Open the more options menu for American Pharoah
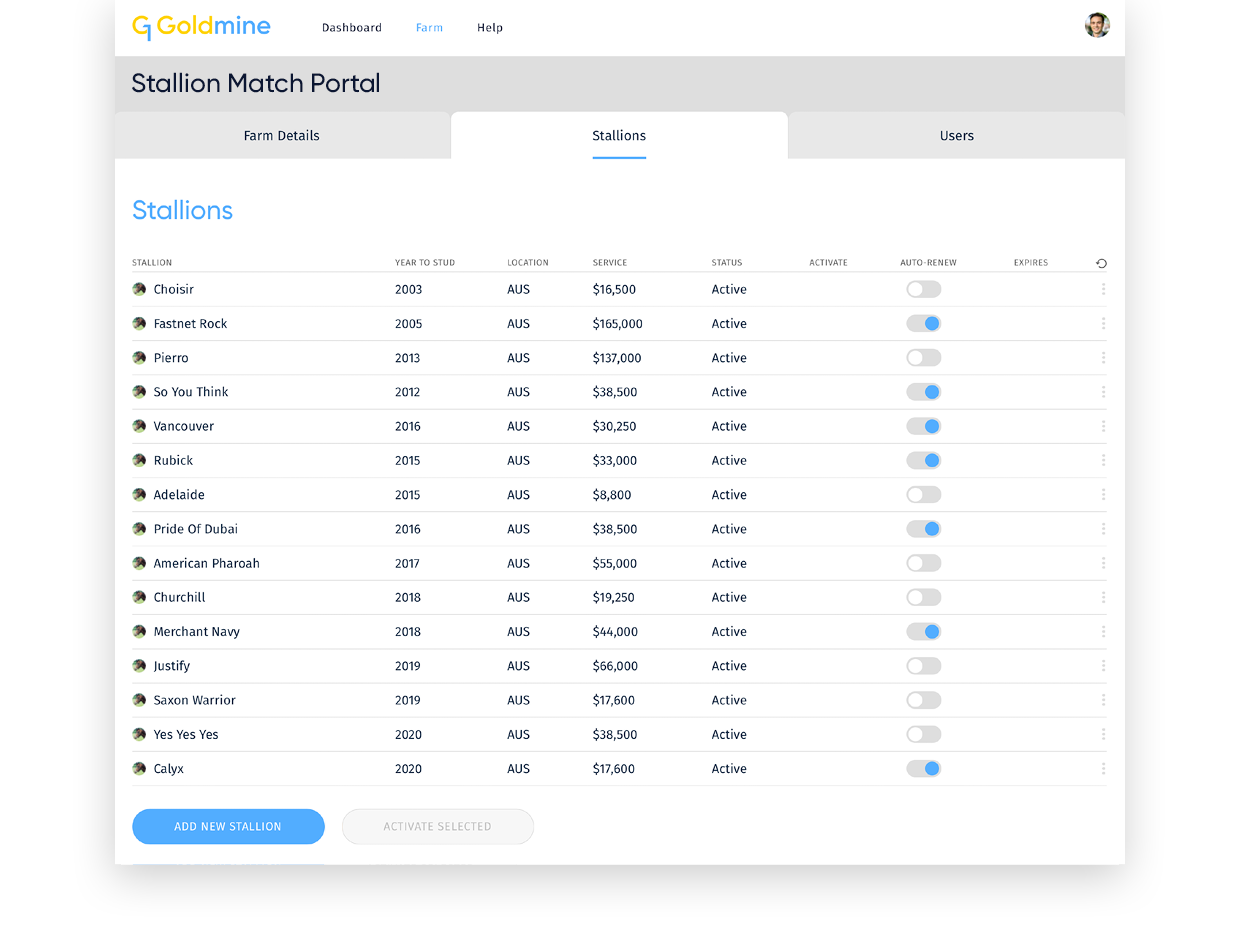Screen dimensions: 1240x948 (x=1103, y=563)
